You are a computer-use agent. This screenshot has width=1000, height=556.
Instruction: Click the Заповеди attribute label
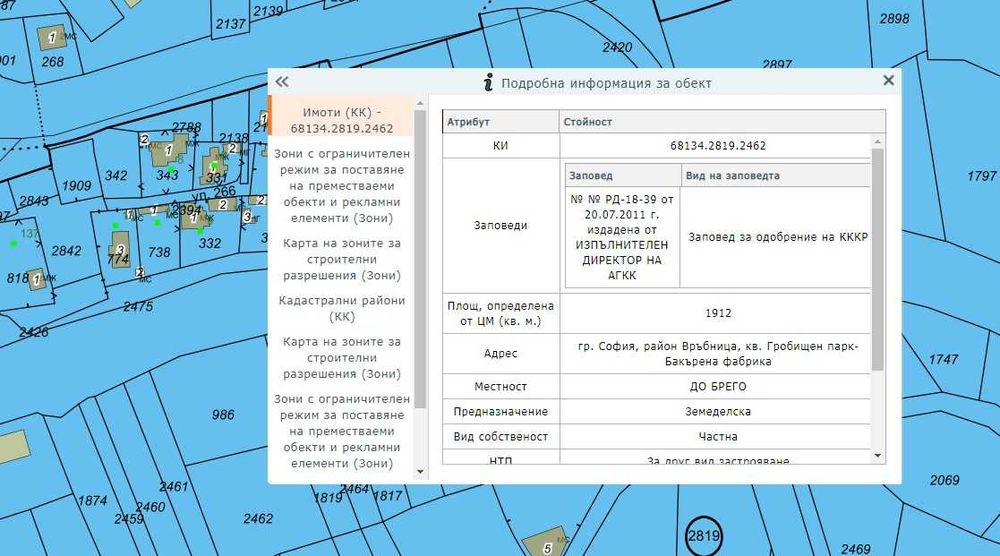pos(501,225)
